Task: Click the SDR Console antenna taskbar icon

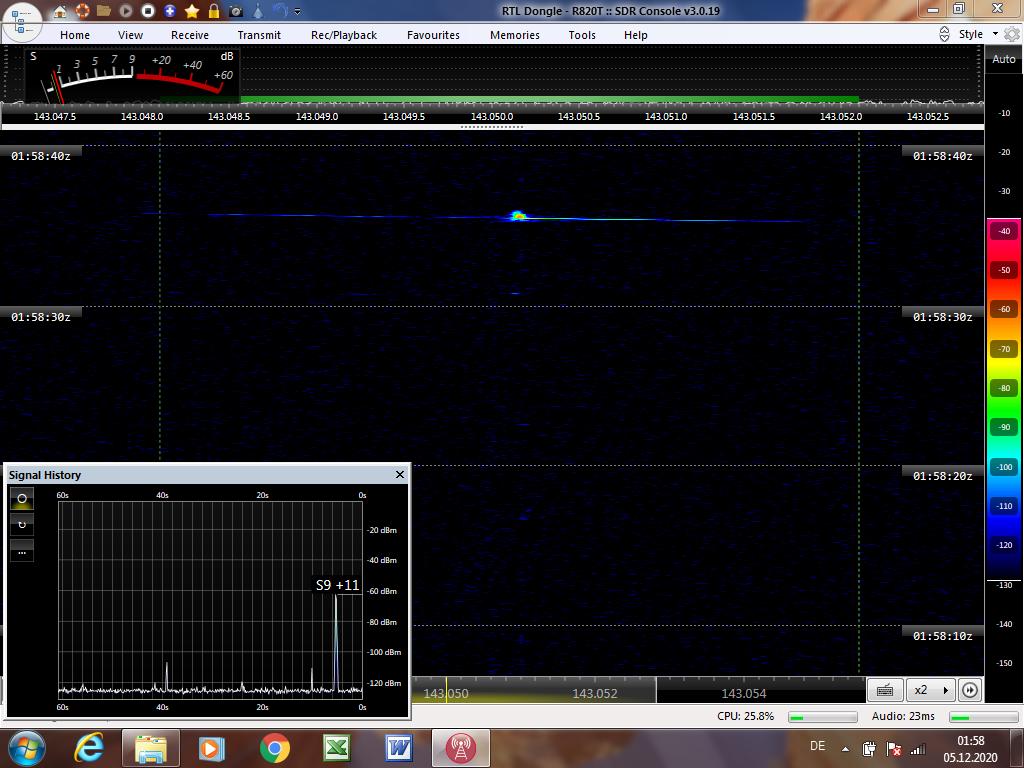Action: click(460, 748)
